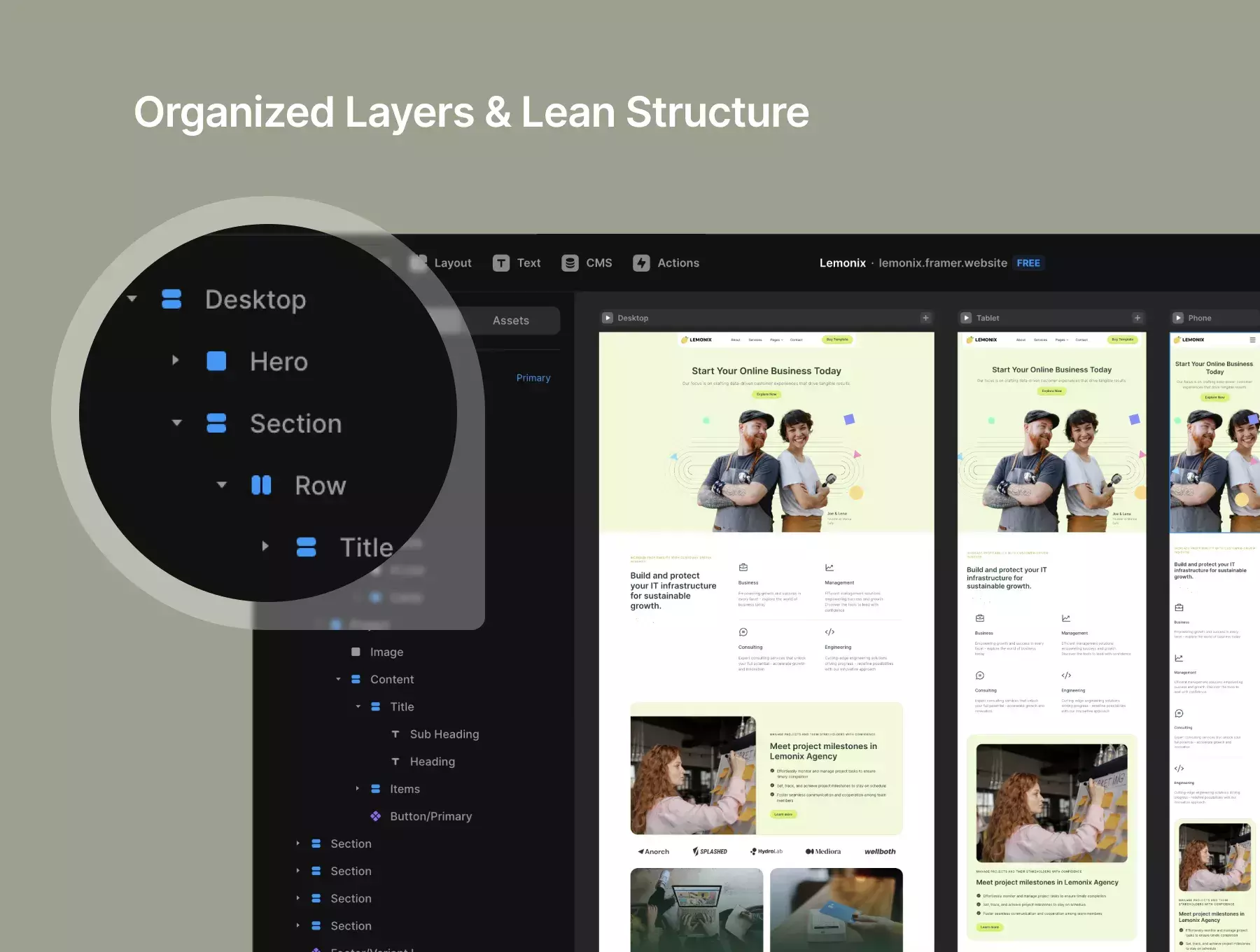The width and height of the screenshot is (1260, 952).
Task: Click the Heading layer text-type icon
Action: tap(395, 761)
